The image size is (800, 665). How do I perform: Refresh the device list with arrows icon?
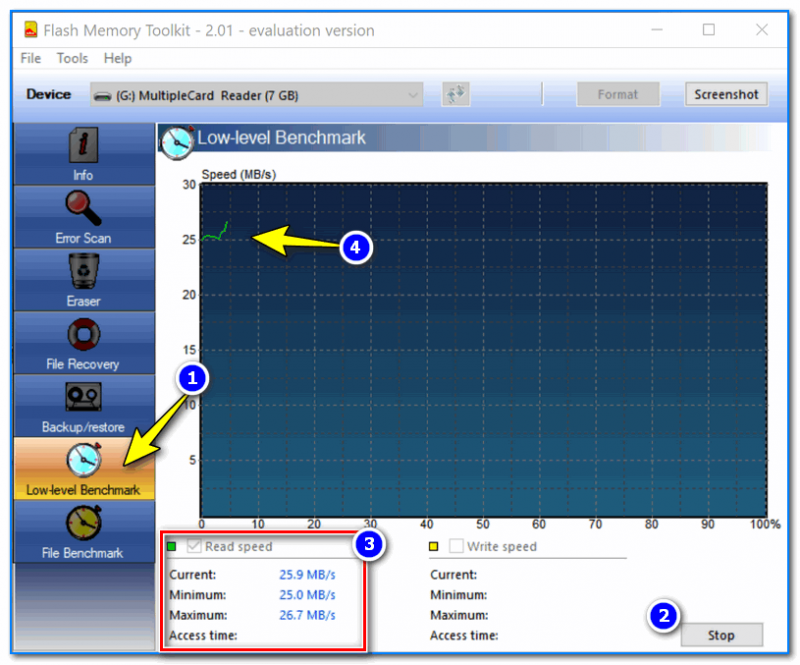[456, 94]
